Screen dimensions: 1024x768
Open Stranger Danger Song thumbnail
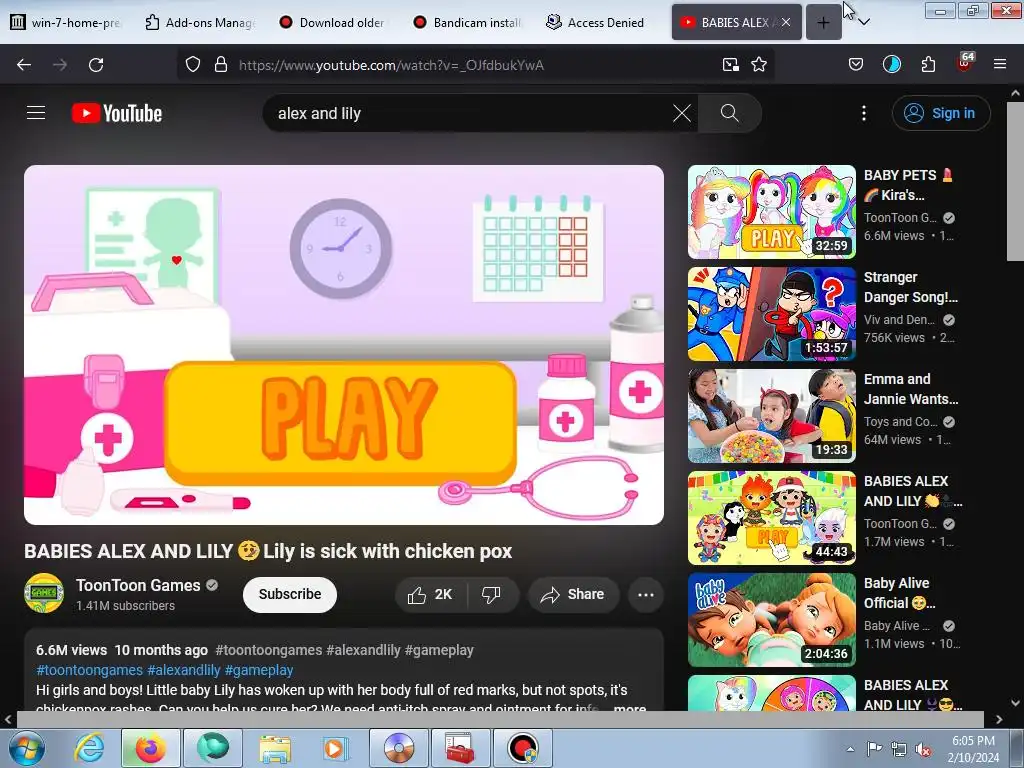771,313
